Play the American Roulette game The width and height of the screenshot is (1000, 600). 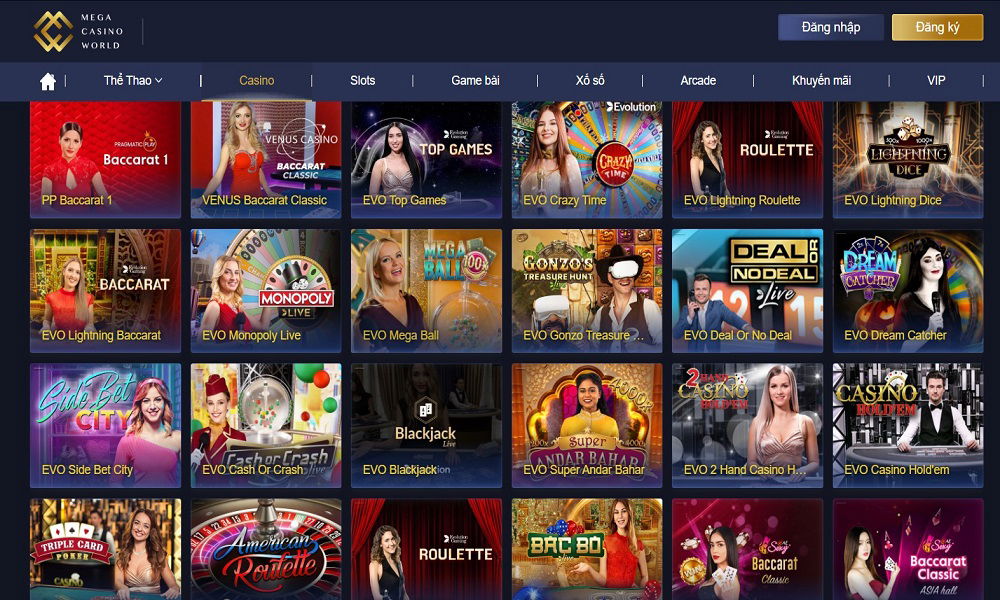point(266,549)
